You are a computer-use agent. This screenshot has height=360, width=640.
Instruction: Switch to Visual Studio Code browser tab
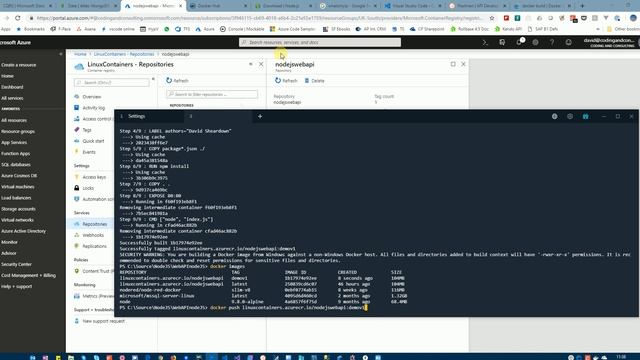pyautogui.click(x=413, y=6)
